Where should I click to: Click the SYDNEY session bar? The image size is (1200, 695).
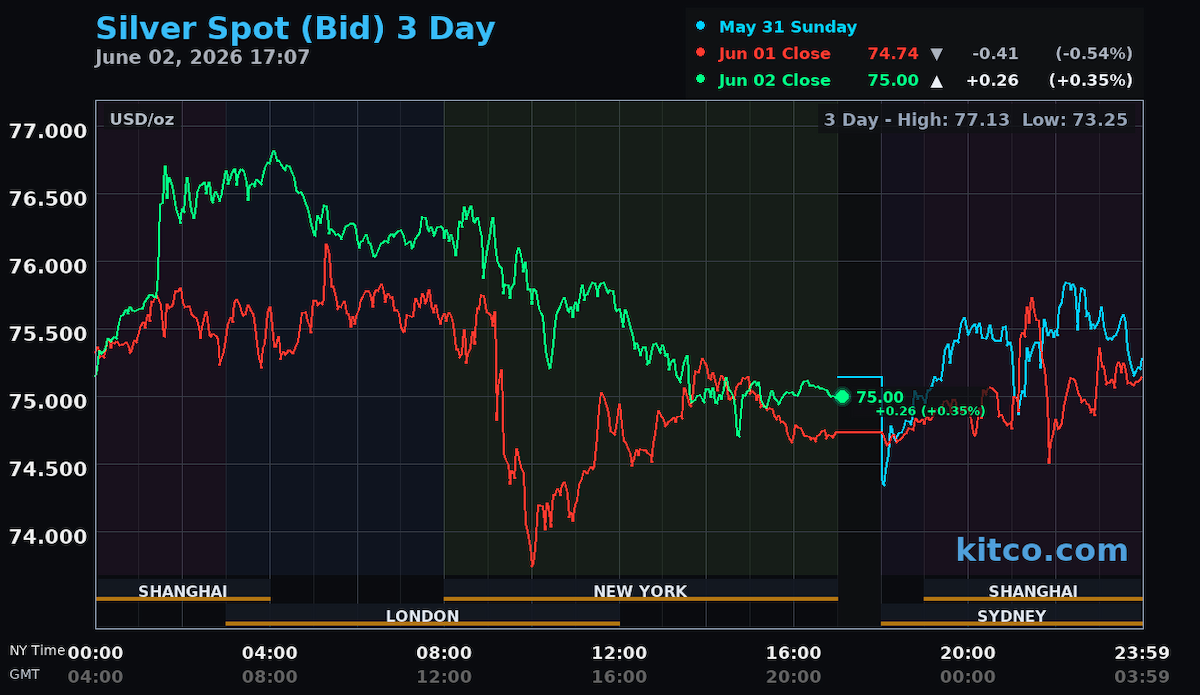click(1011, 616)
